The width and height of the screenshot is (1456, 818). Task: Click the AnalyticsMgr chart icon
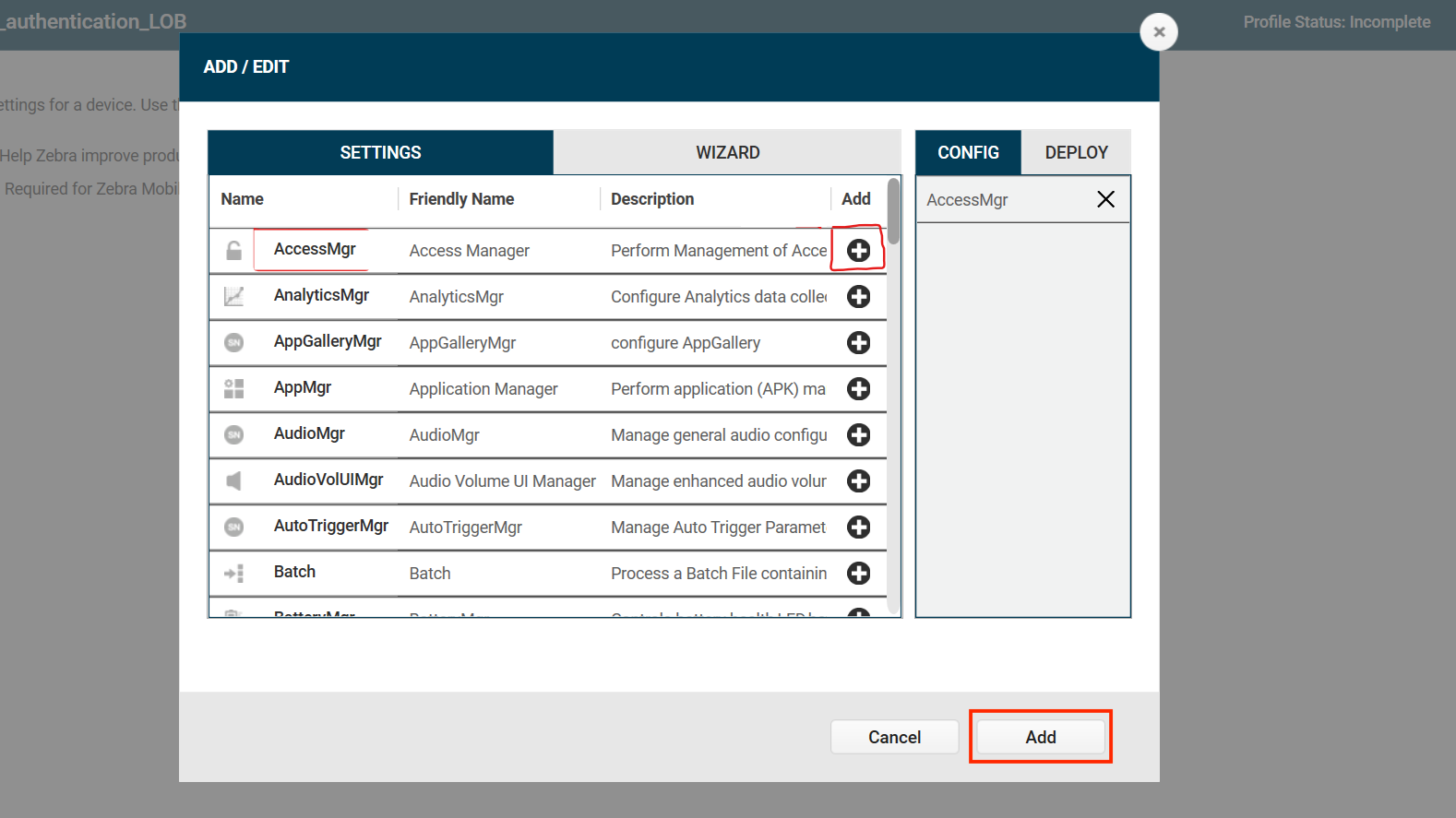pyautogui.click(x=234, y=297)
